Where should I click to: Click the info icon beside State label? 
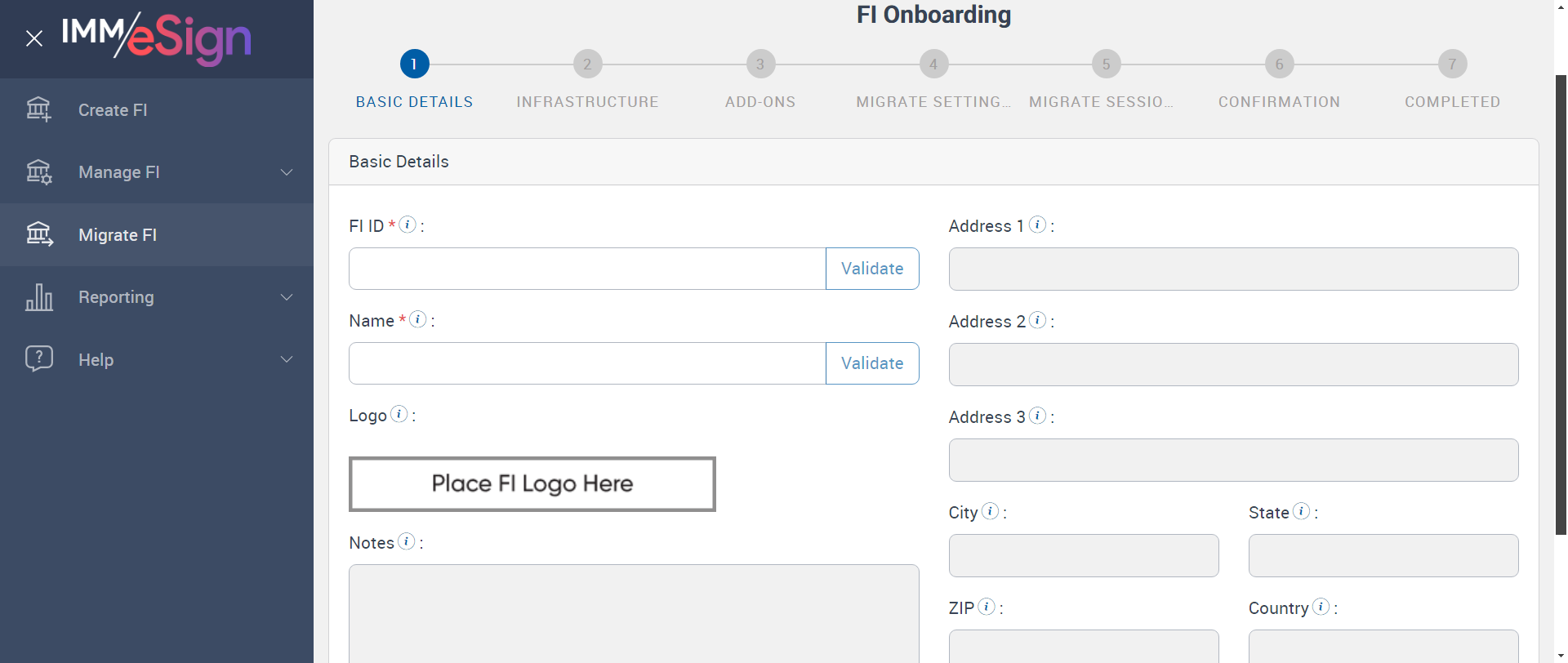pos(1301,511)
